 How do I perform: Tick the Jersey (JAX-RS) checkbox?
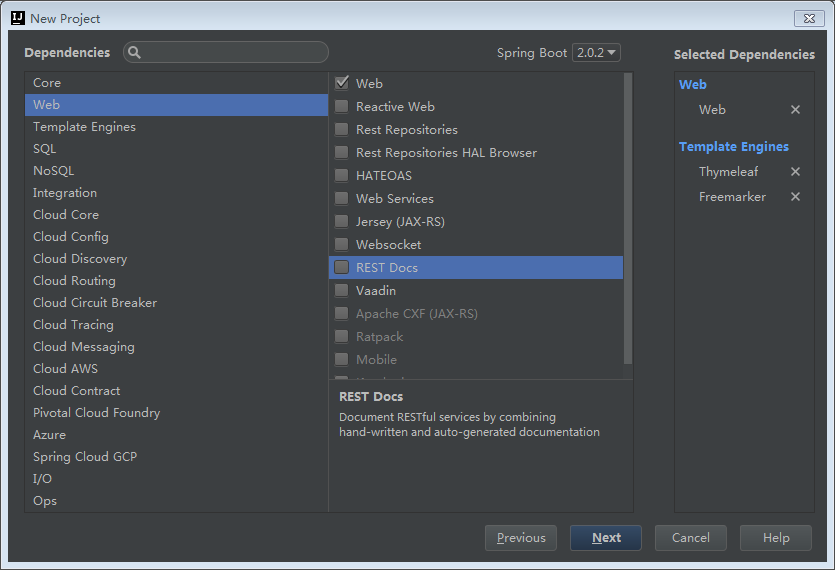(x=341, y=221)
